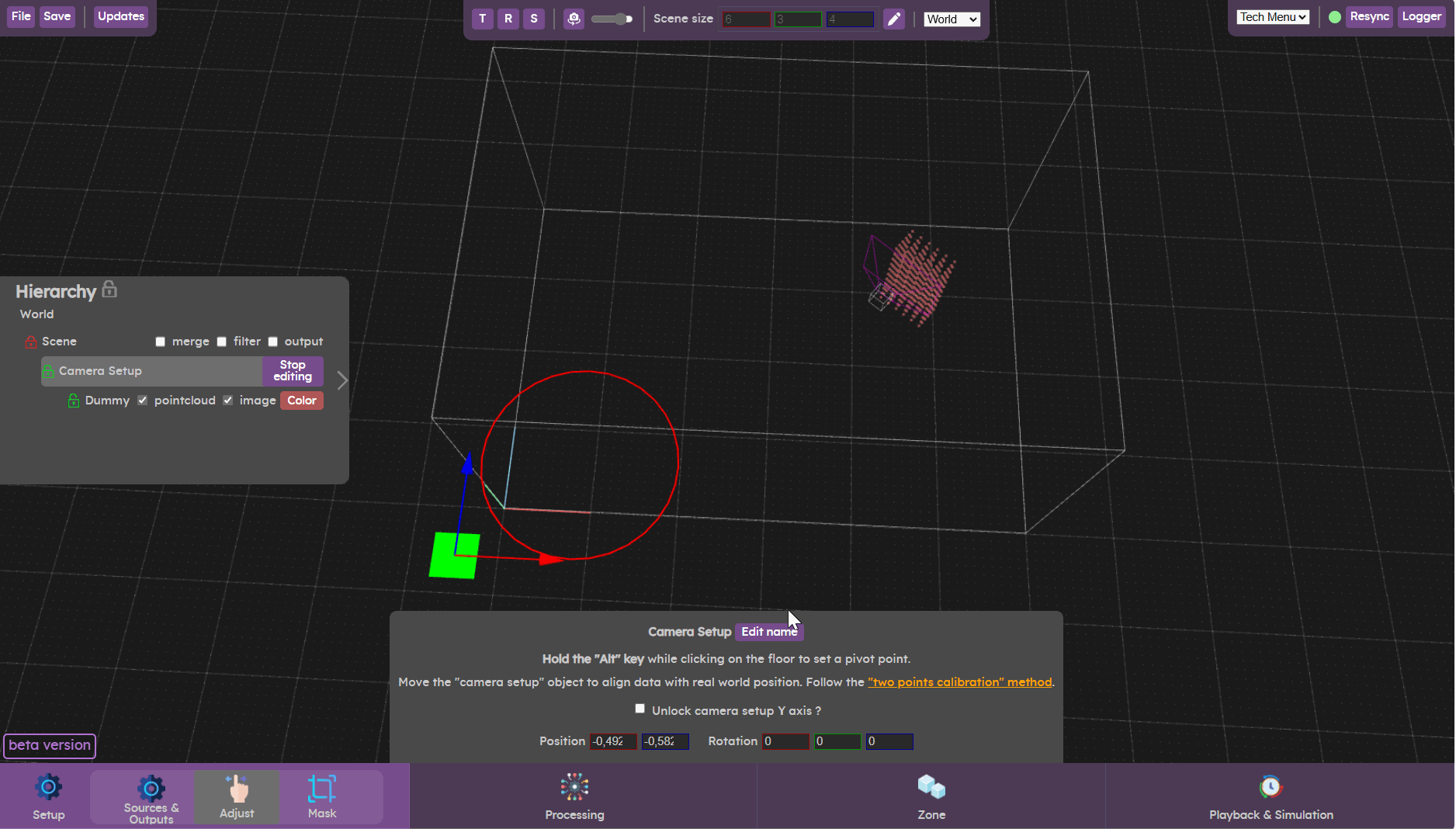Select the Scene node in Hierarchy
This screenshot has height=829, width=1456.
tap(59, 342)
